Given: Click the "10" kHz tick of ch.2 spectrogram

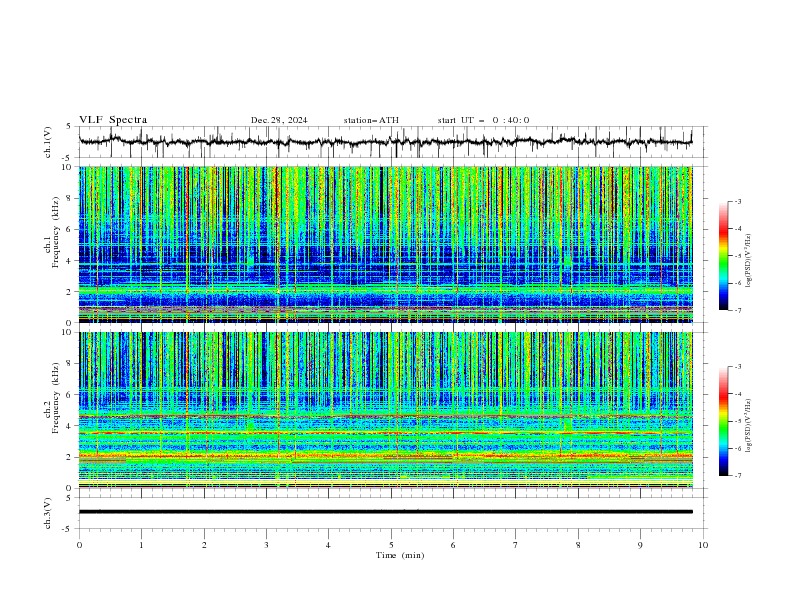Looking at the screenshot, I should click(x=68, y=332).
